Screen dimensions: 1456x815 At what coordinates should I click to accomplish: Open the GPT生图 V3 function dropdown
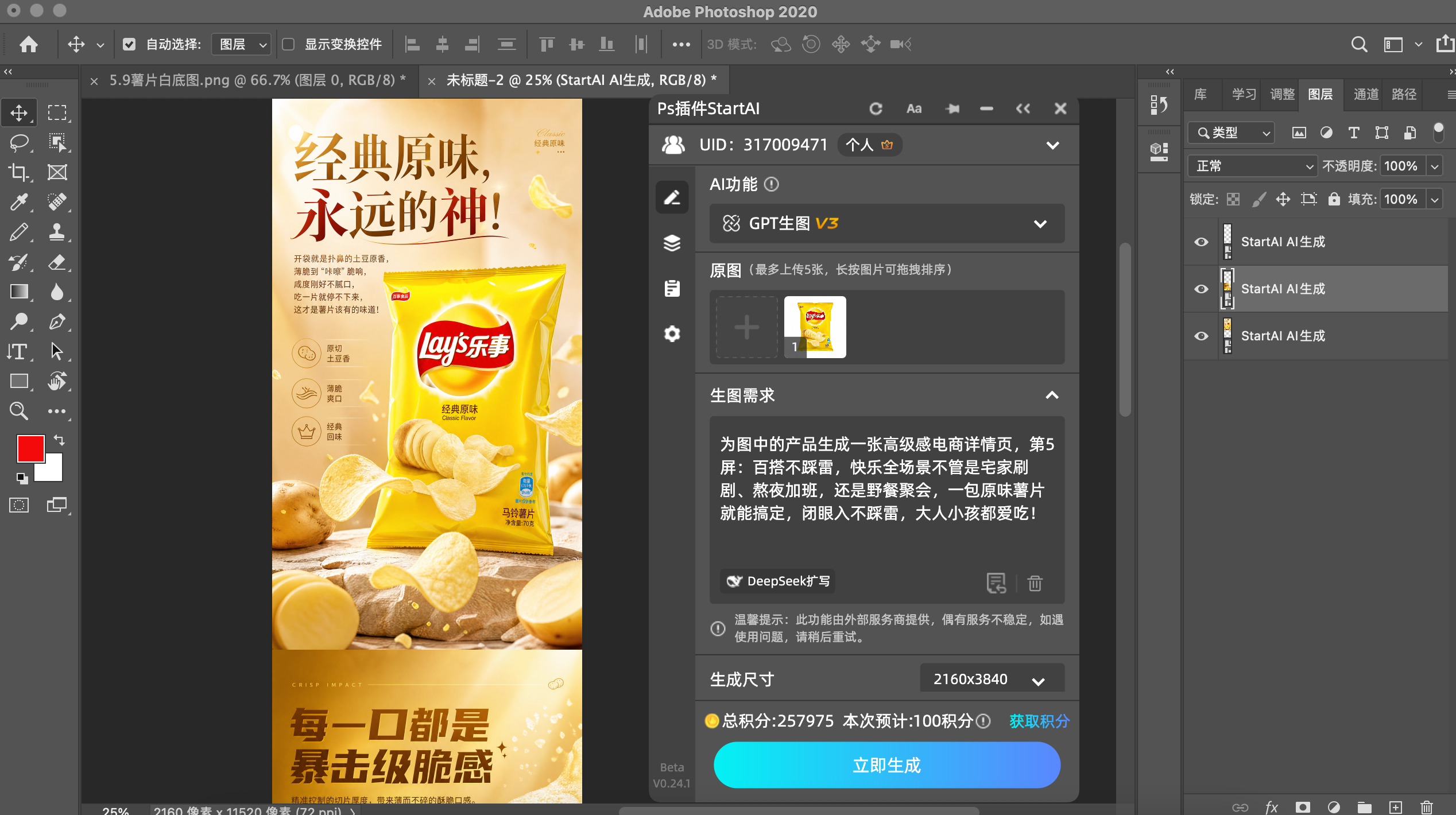(887, 223)
